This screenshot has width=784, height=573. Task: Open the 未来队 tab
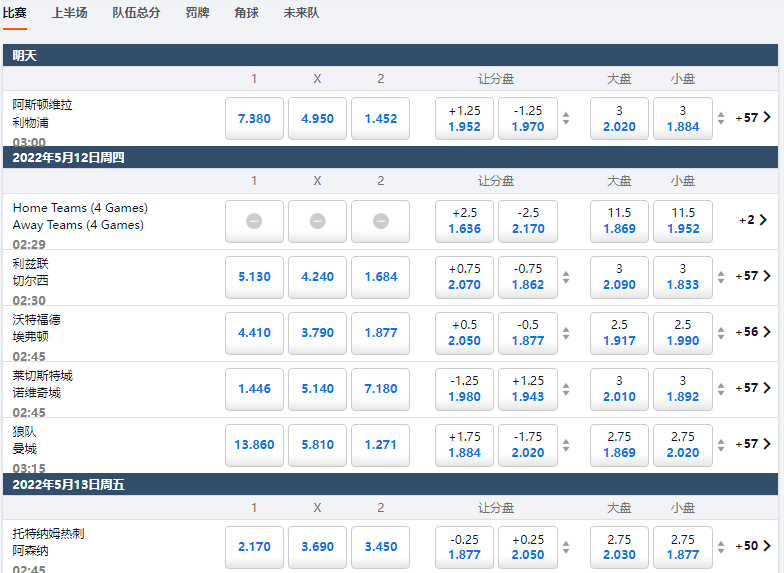click(301, 13)
